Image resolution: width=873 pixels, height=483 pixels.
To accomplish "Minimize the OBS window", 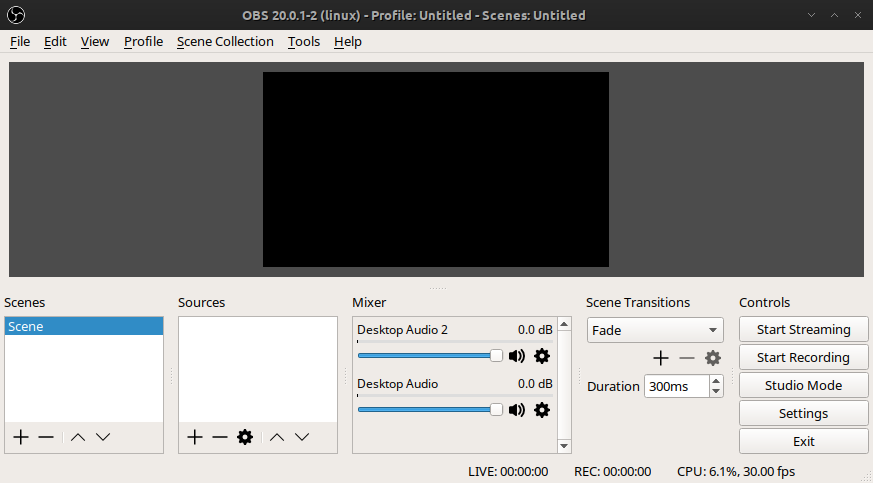I will pyautogui.click(x=811, y=15).
